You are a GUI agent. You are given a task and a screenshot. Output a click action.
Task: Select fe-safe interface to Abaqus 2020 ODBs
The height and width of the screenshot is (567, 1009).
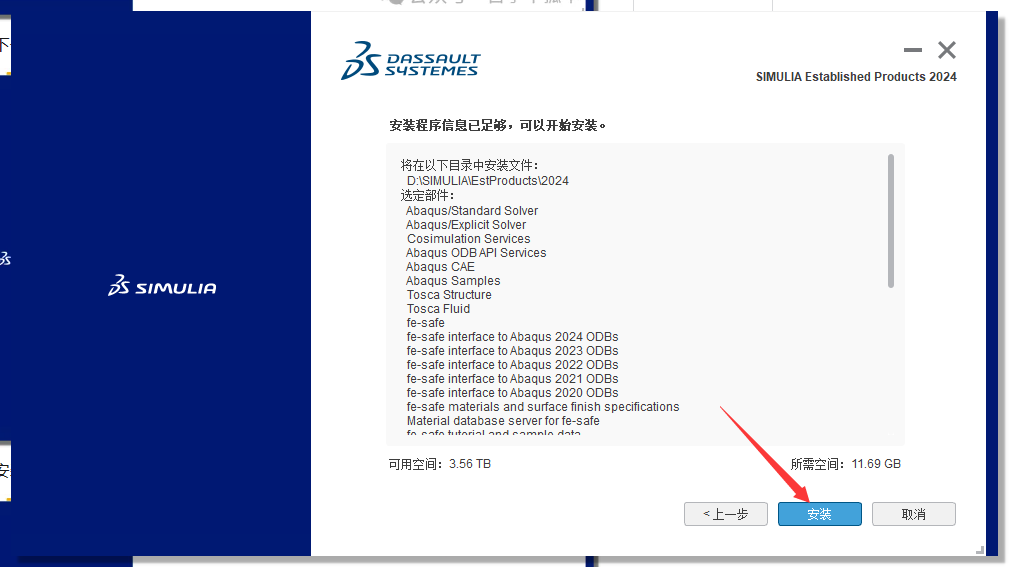[512, 393]
